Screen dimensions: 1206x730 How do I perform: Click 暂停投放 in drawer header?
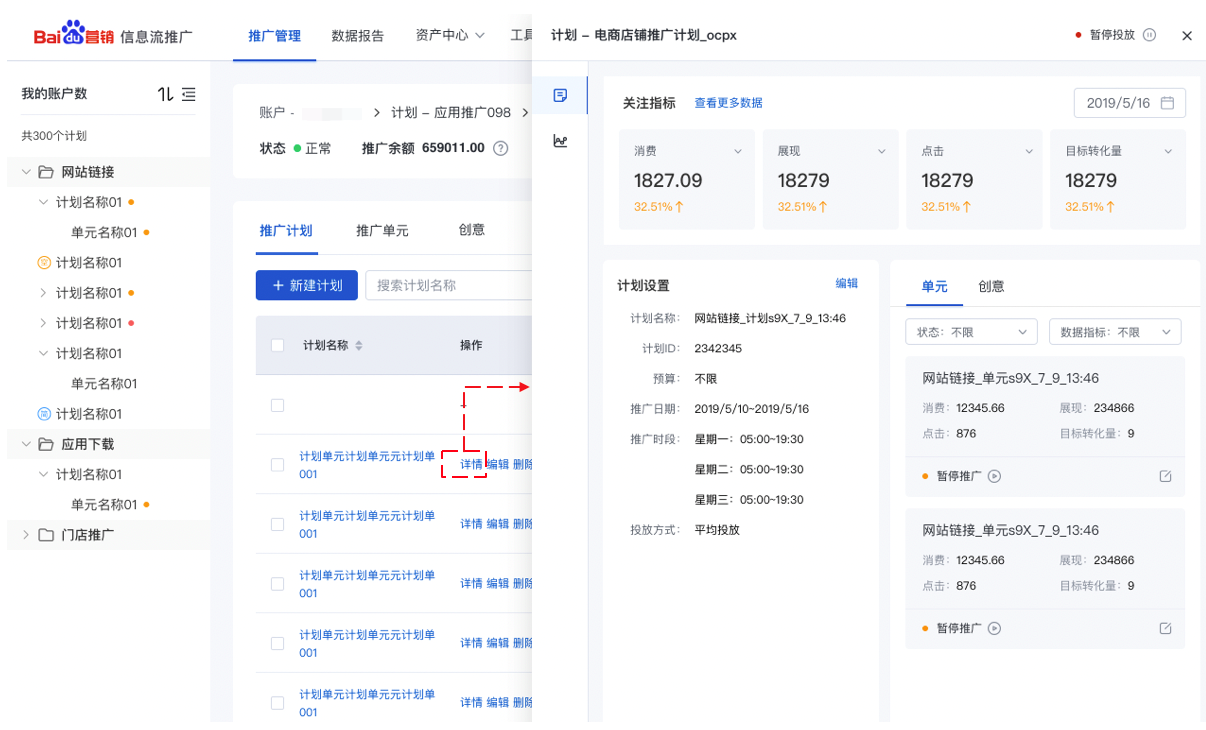[1111, 35]
